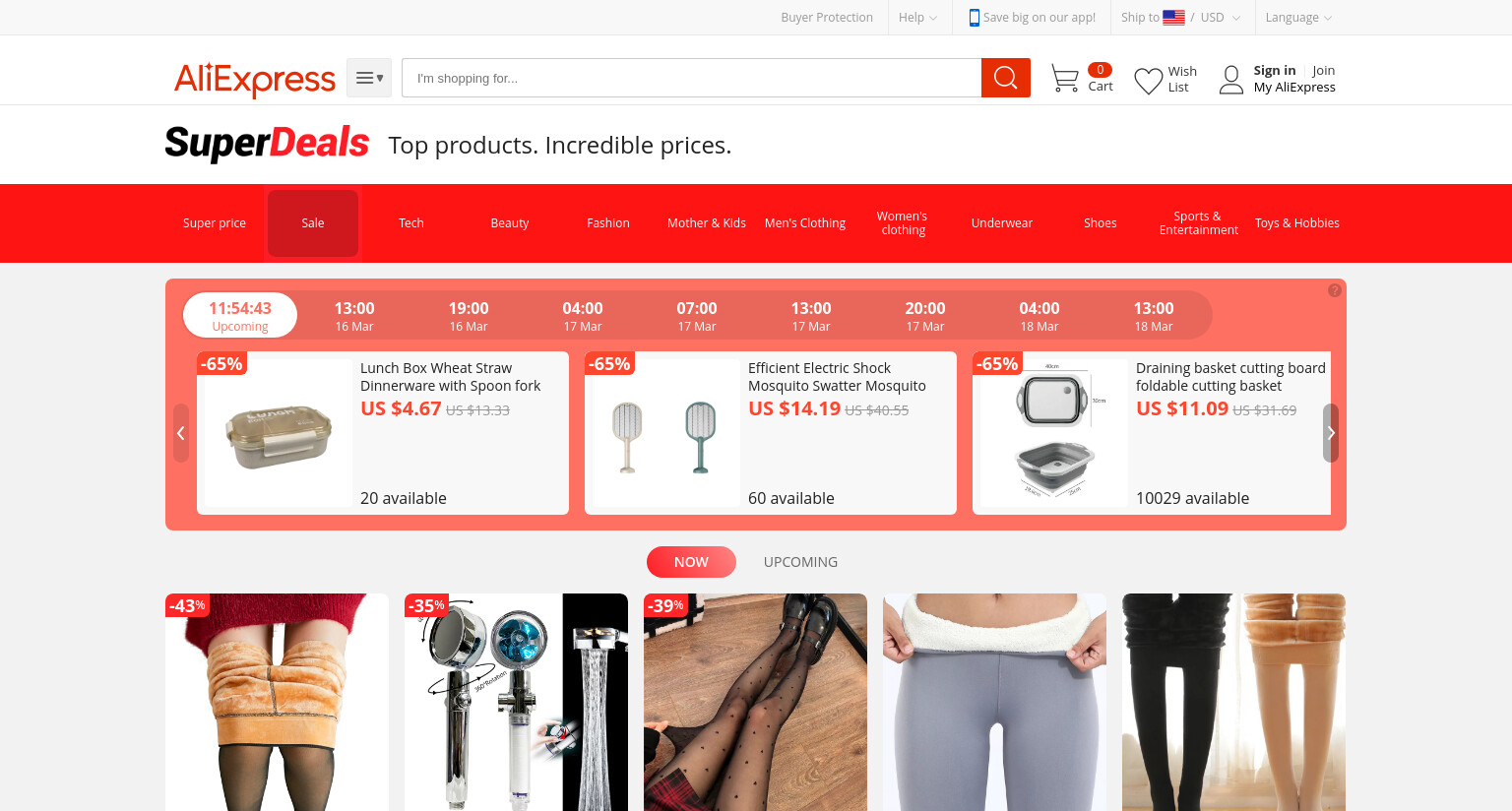Select the NOW deals toggle
1512x811 pixels.
tap(691, 562)
